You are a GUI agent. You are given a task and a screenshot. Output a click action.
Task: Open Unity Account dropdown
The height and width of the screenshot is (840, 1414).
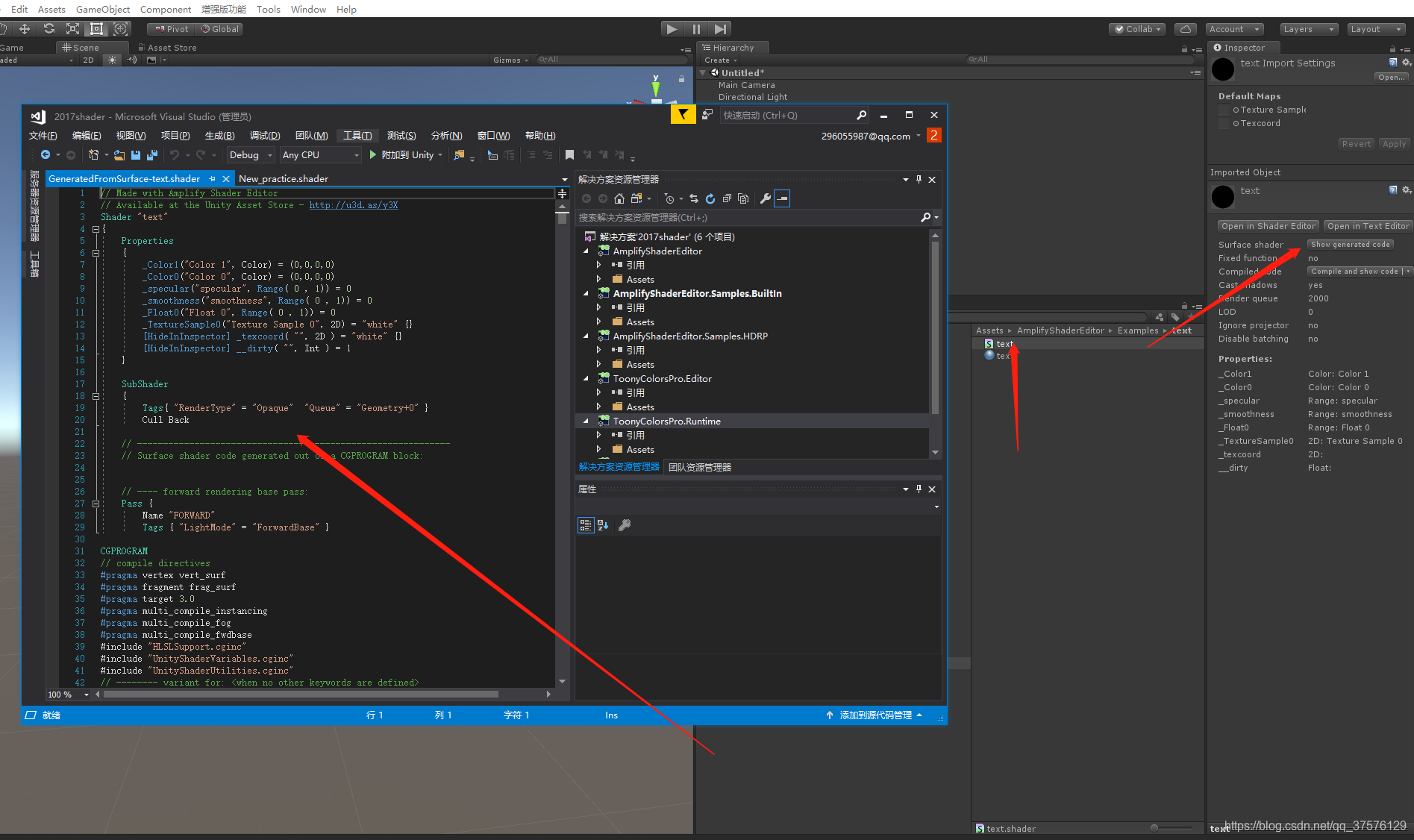tap(1235, 29)
